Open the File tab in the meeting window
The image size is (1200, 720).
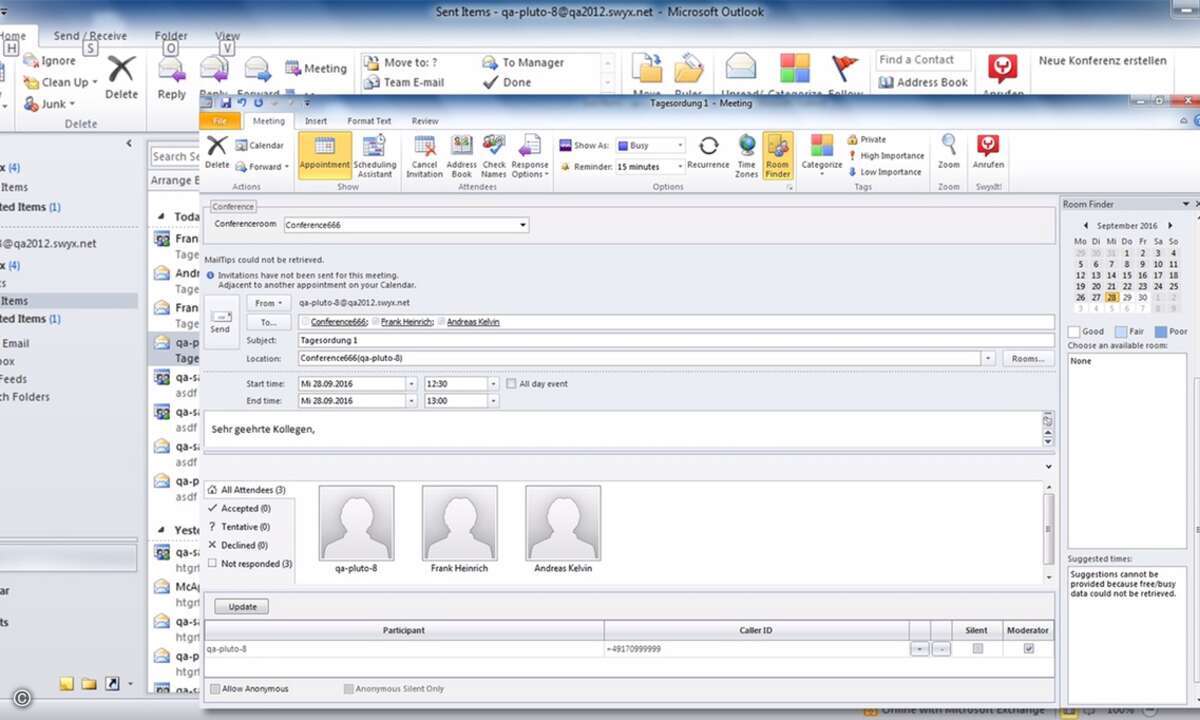tap(220, 121)
